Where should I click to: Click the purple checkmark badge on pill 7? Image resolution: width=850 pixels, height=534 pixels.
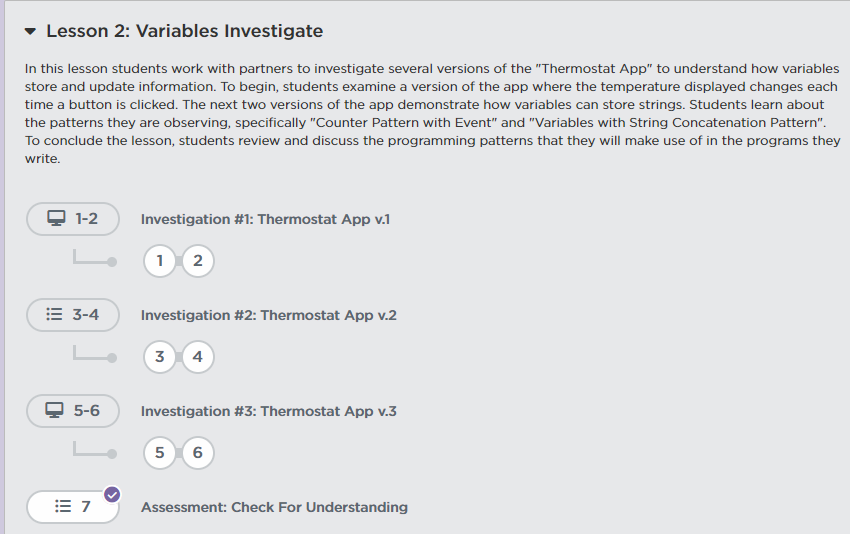click(112, 493)
